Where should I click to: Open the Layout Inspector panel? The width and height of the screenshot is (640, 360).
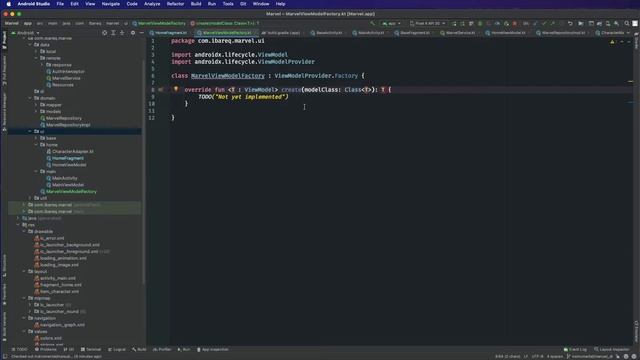[612, 349]
